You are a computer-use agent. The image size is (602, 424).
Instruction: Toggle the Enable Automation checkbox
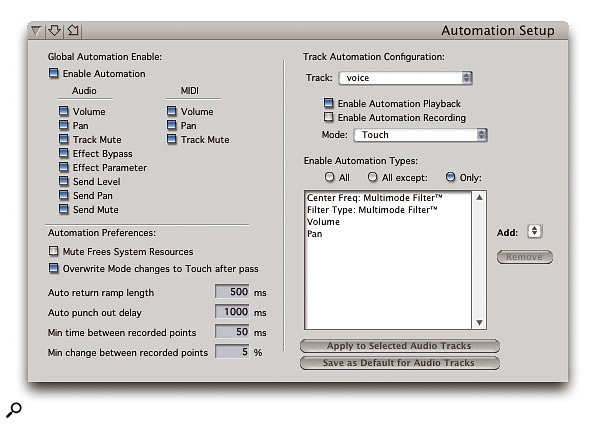point(53,73)
